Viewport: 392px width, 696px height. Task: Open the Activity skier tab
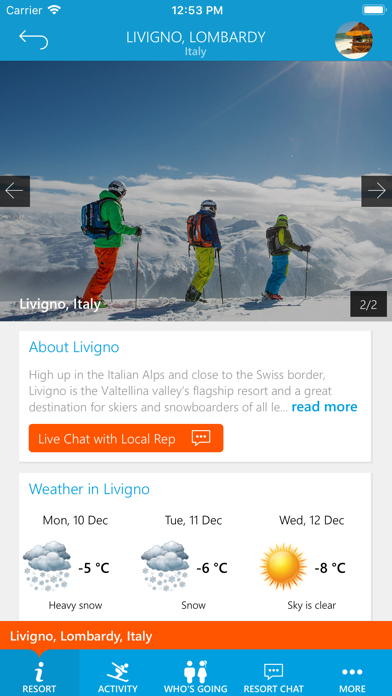(x=118, y=673)
